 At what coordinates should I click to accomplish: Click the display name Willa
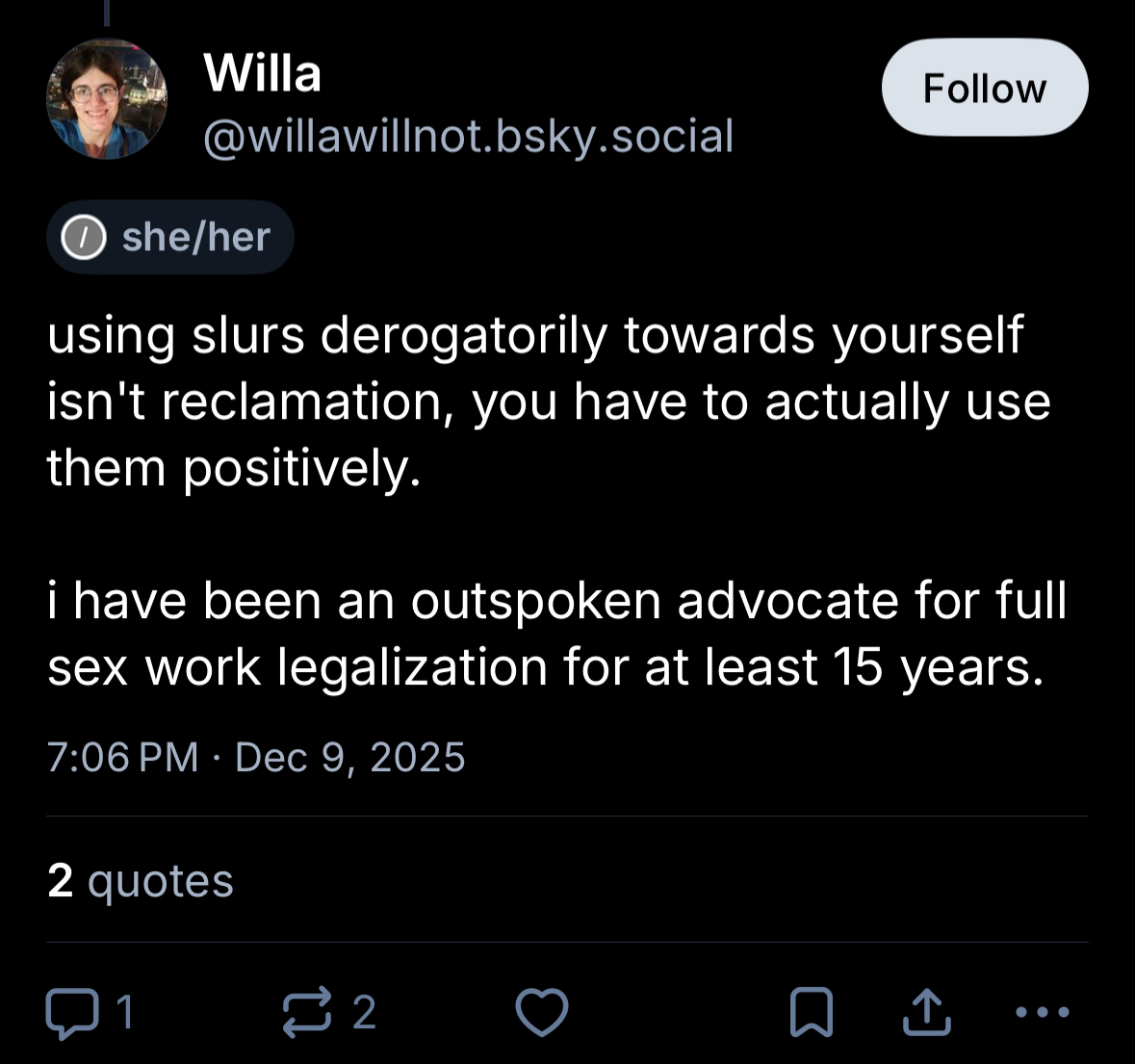262,73
